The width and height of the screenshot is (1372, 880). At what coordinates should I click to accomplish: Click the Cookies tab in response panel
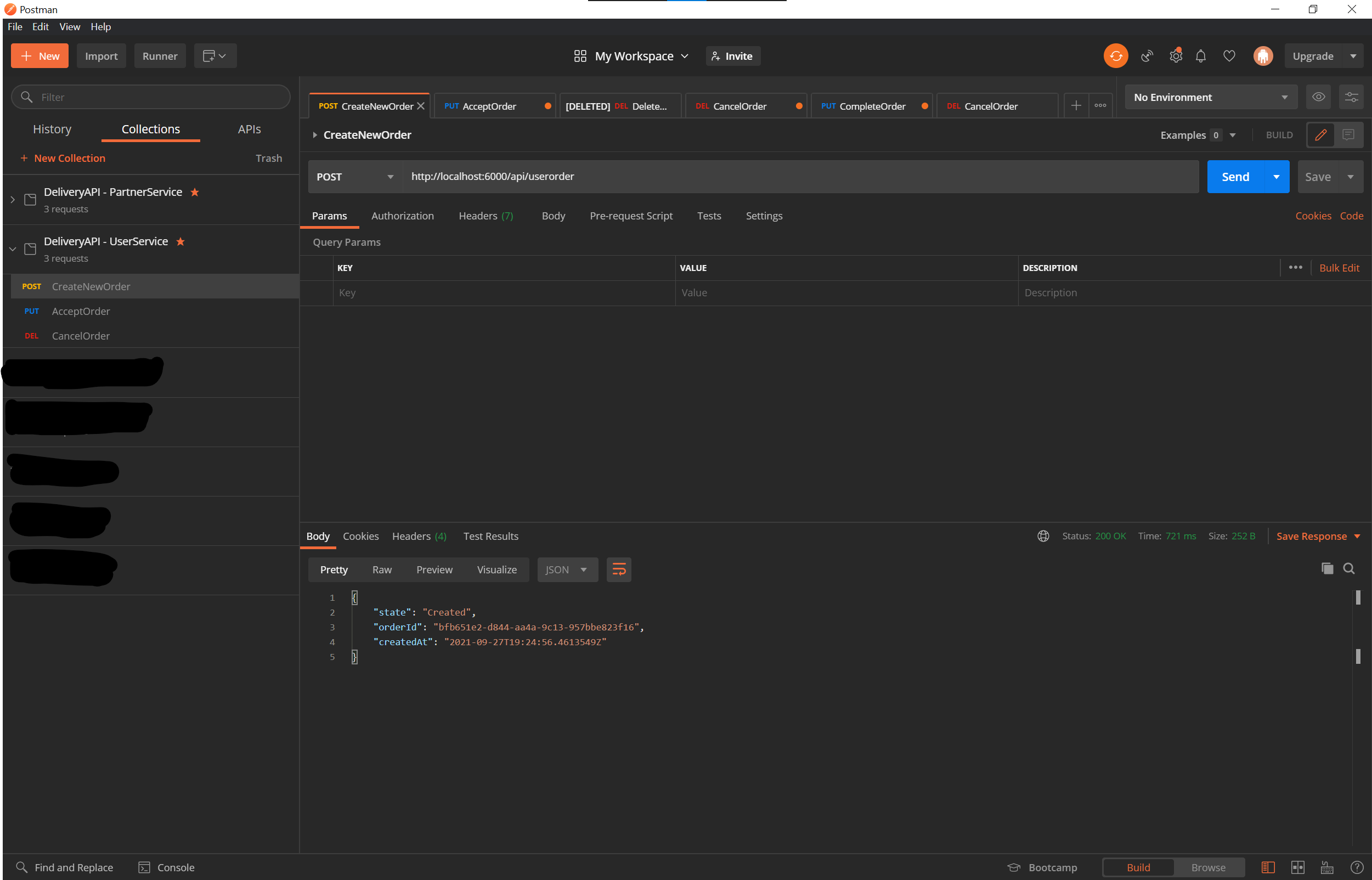[361, 536]
